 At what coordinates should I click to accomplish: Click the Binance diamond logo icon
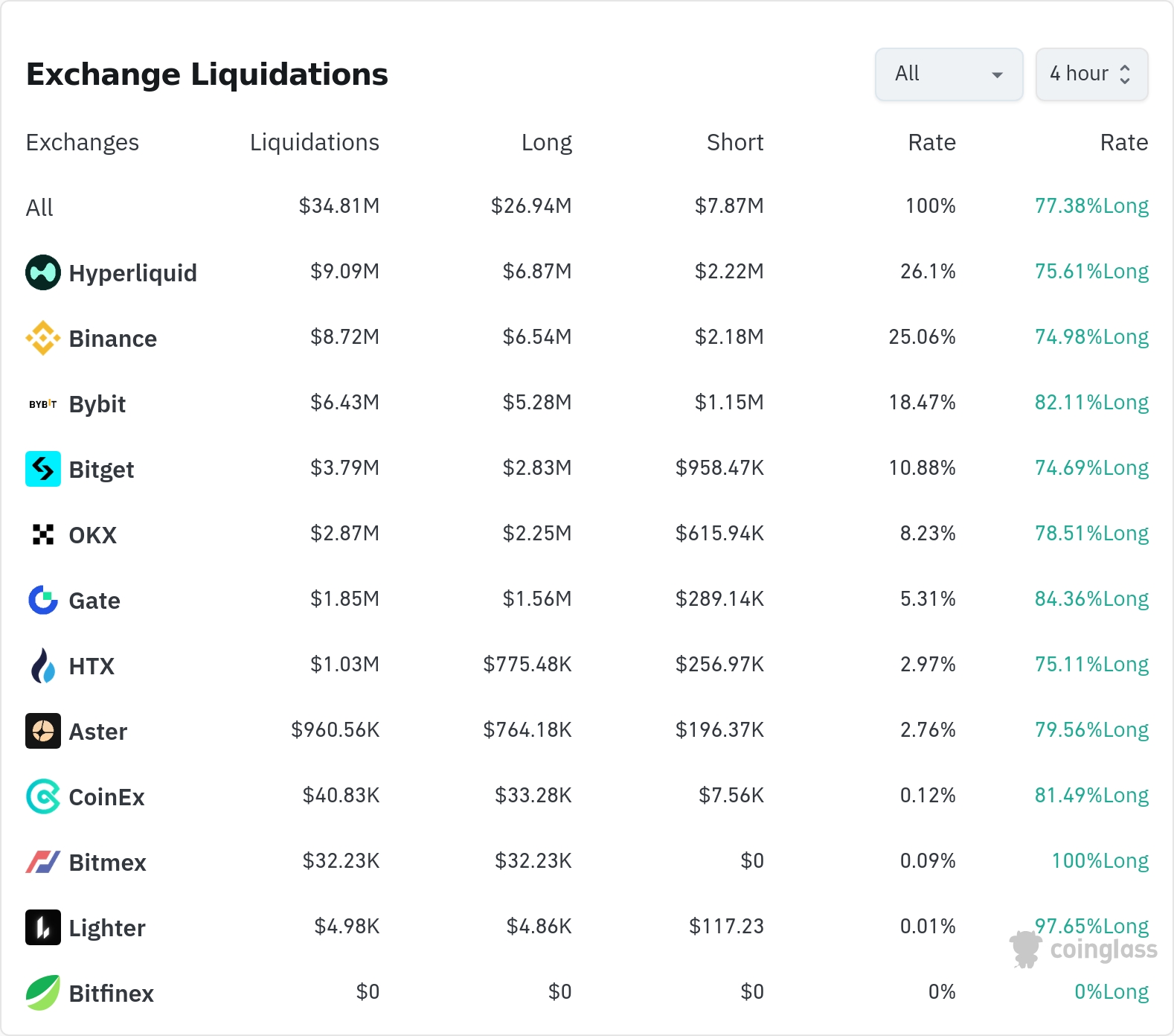click(43, 338)
